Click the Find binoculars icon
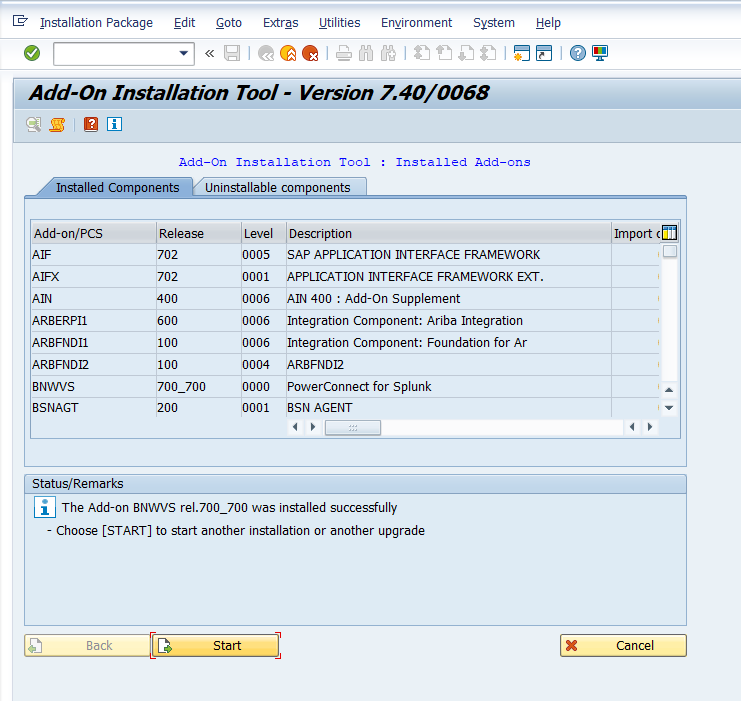This screenshot has width=741, height=701. point(365,53)
